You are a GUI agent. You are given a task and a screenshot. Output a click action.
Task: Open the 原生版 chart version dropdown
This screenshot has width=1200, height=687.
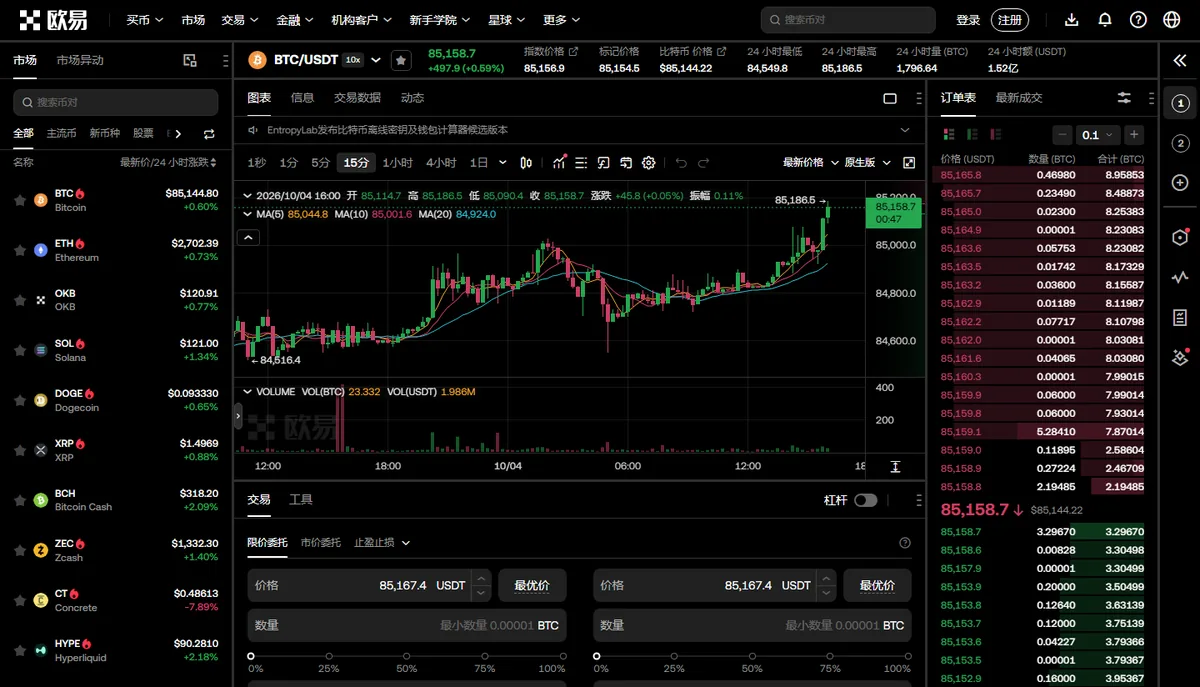point(868,163)
